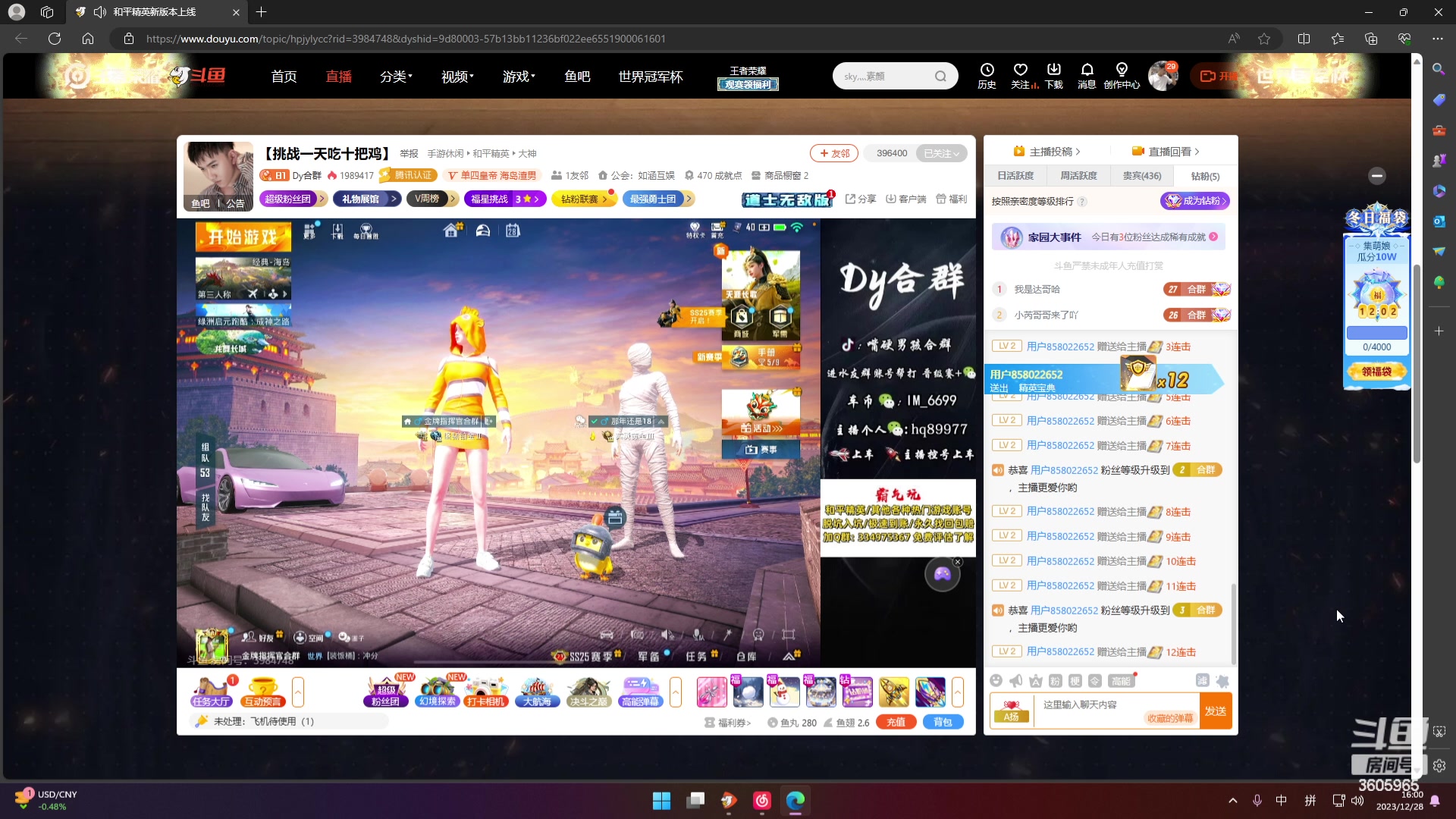This screenshot has width=1456, height=819.
Task: Toggle the 高能 chat mode button
Action: (x=1120, y=681)
